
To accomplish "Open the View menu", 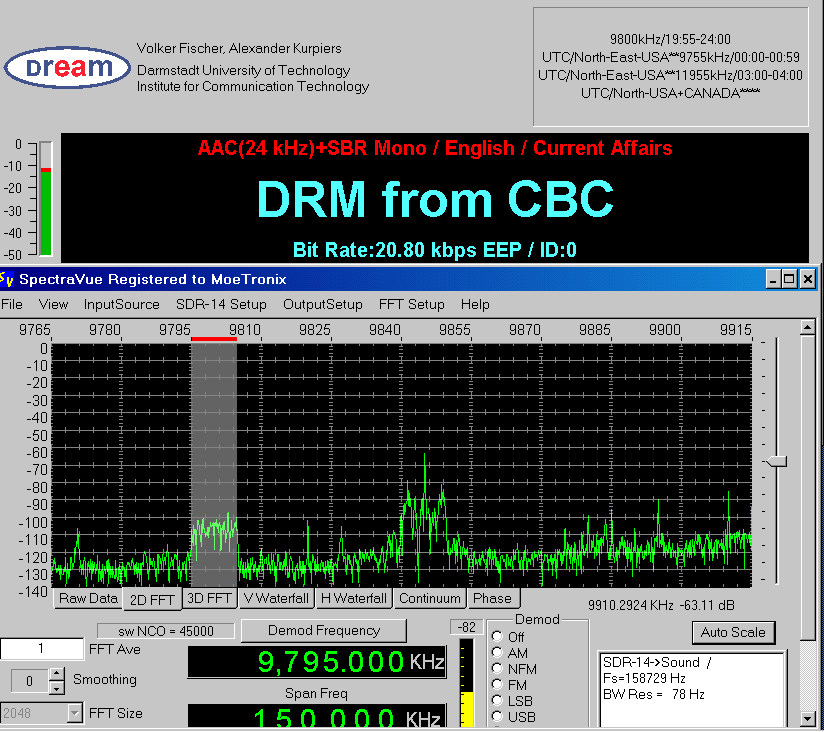I will 53,304.
